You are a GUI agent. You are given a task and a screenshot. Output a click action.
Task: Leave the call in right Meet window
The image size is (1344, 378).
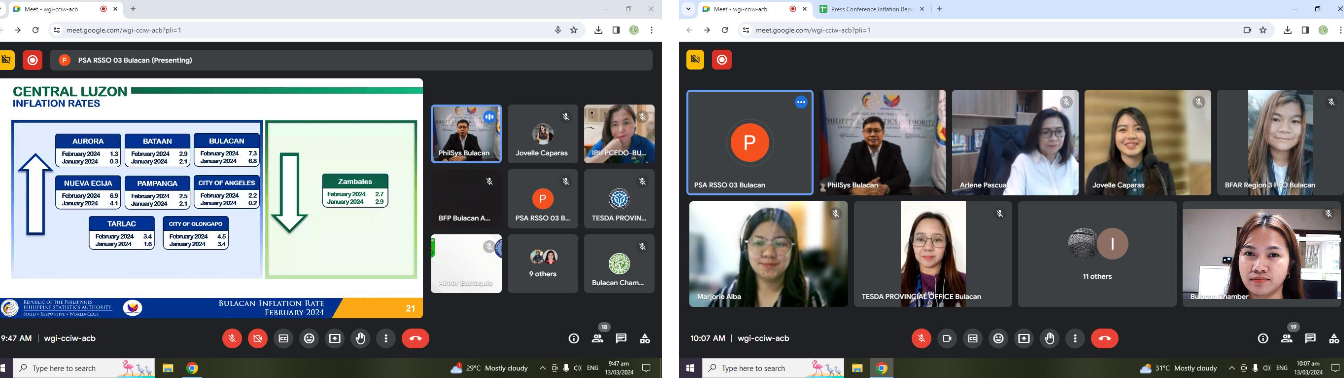point(1106,338)
